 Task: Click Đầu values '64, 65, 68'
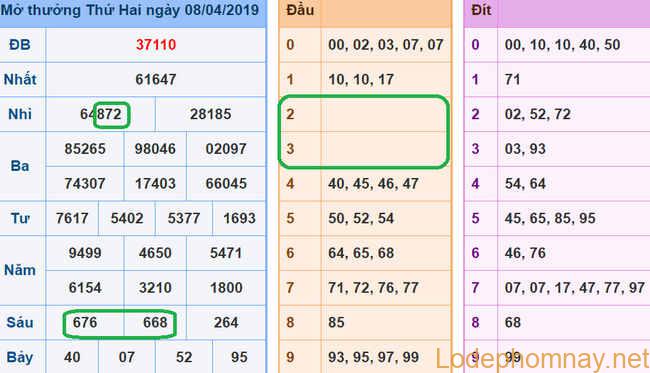pyautogui.click(x=361, y=253)
